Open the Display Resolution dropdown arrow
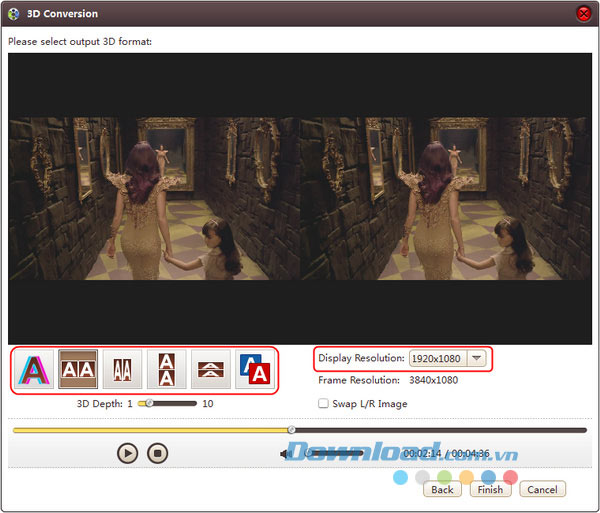This screenshot has height=513, width=600. [476, 358]
